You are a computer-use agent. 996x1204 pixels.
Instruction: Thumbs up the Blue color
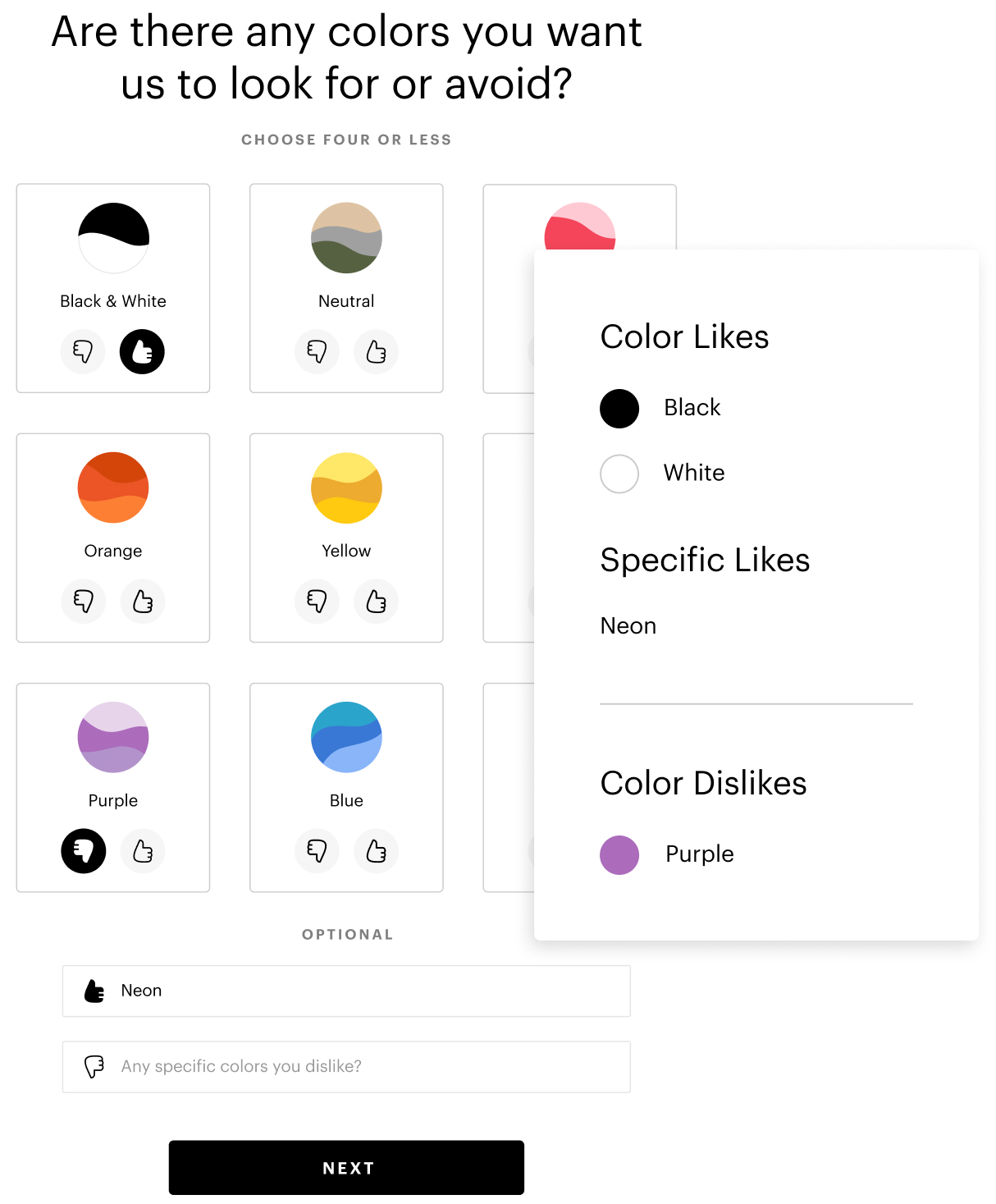point(376,851)
